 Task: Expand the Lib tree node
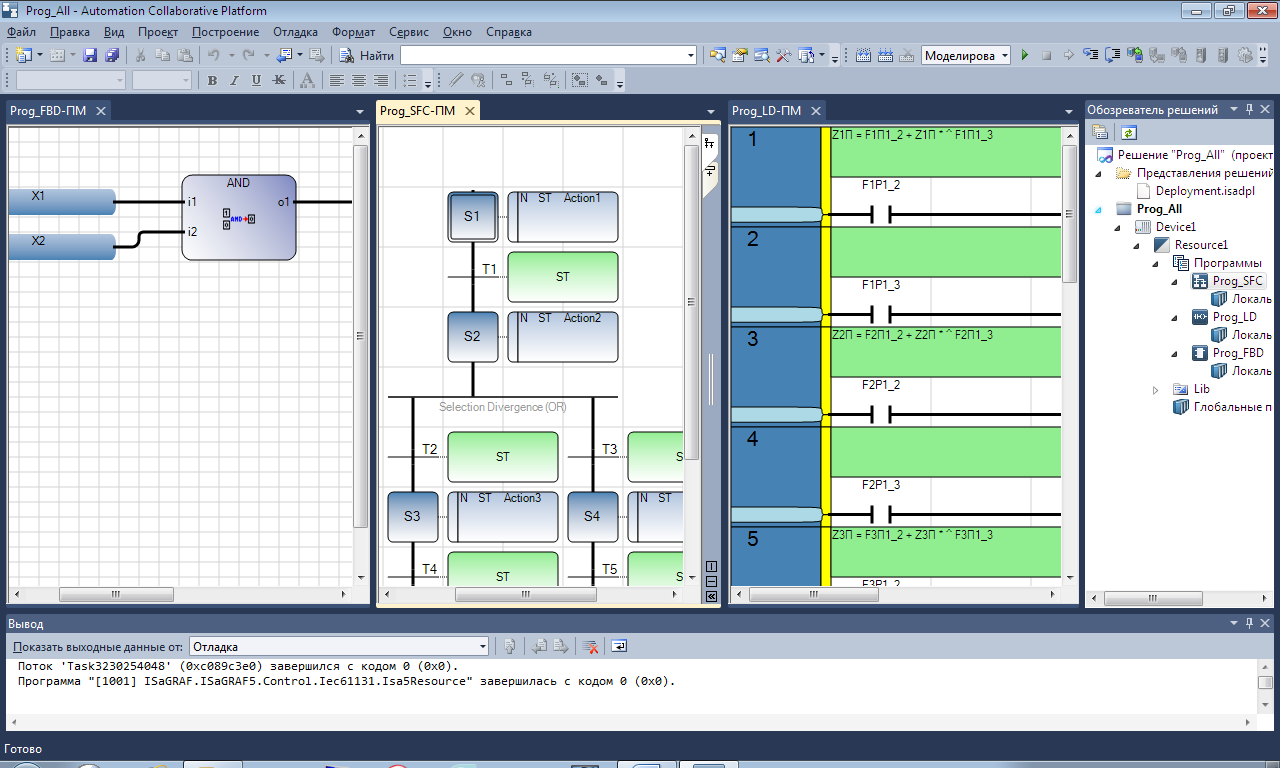tap(1157, 389)
